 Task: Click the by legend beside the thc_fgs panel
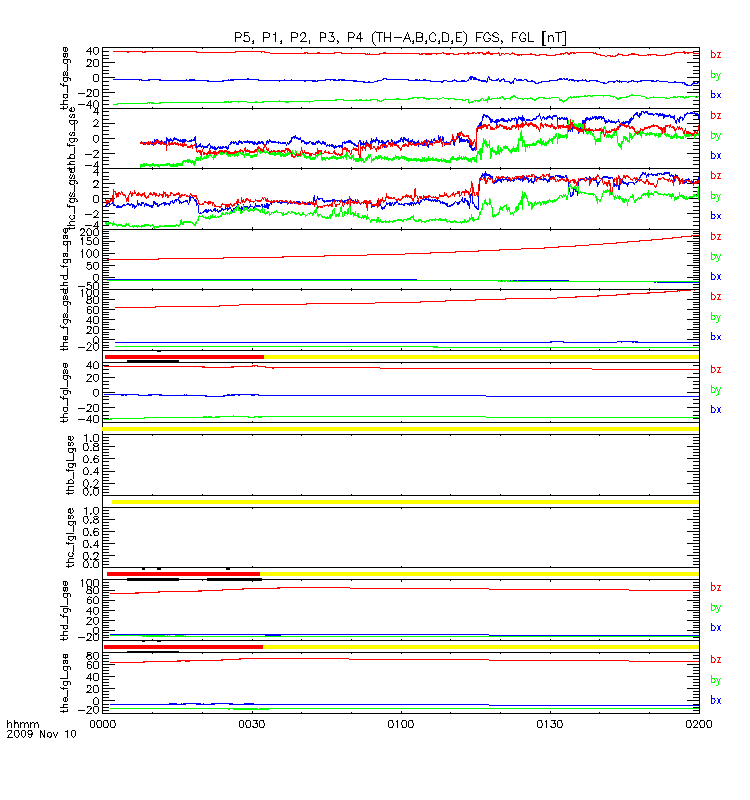click(716, 196)
